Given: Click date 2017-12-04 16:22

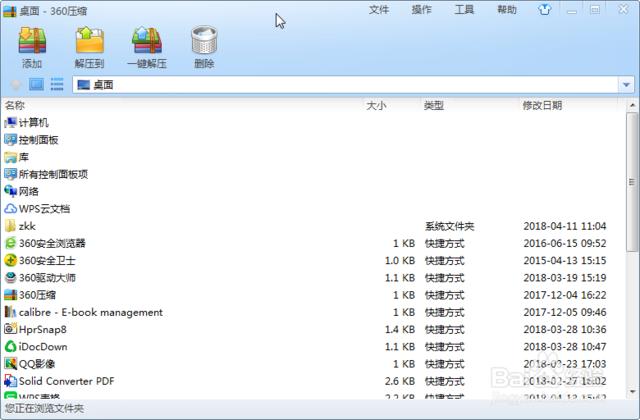Looking at the screenshot, I should click(565, 295).
